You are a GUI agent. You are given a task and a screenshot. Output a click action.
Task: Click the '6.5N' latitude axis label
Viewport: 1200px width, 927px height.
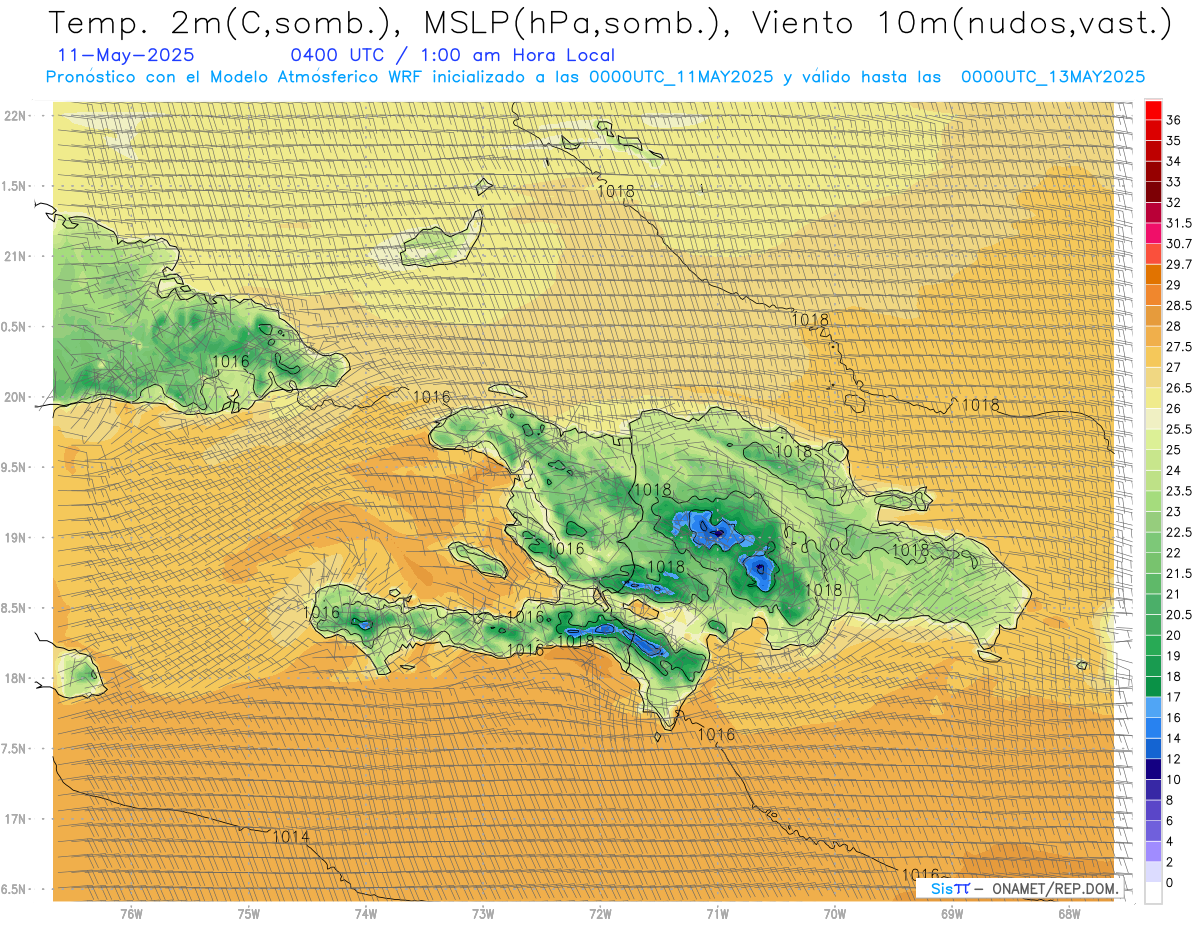pos(16,889)
